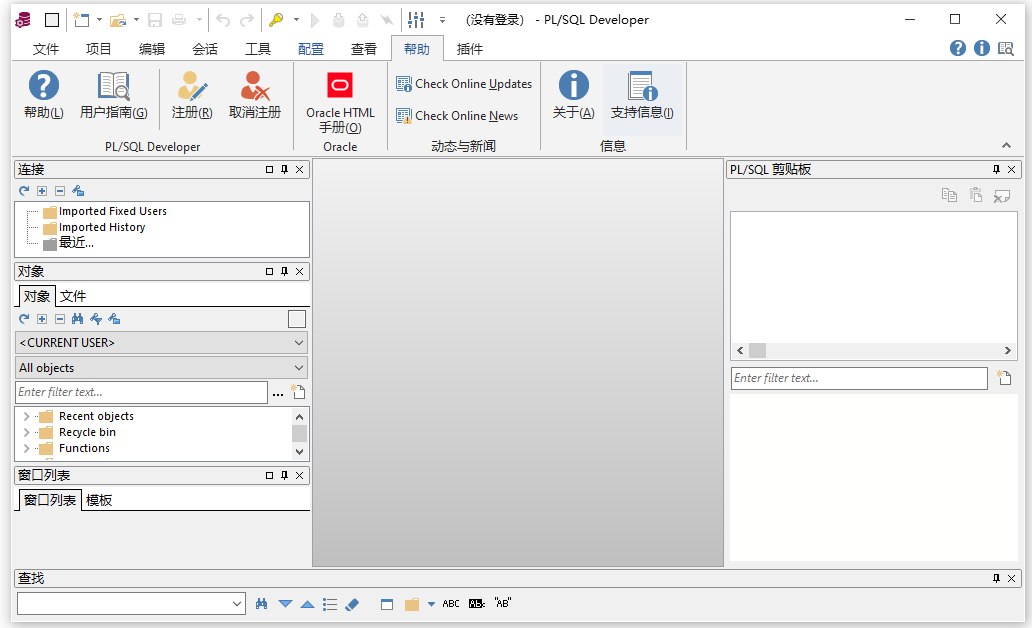1032x628 pixels.
Task: Expand the Recycle bin folder
Action: point(26,432)
